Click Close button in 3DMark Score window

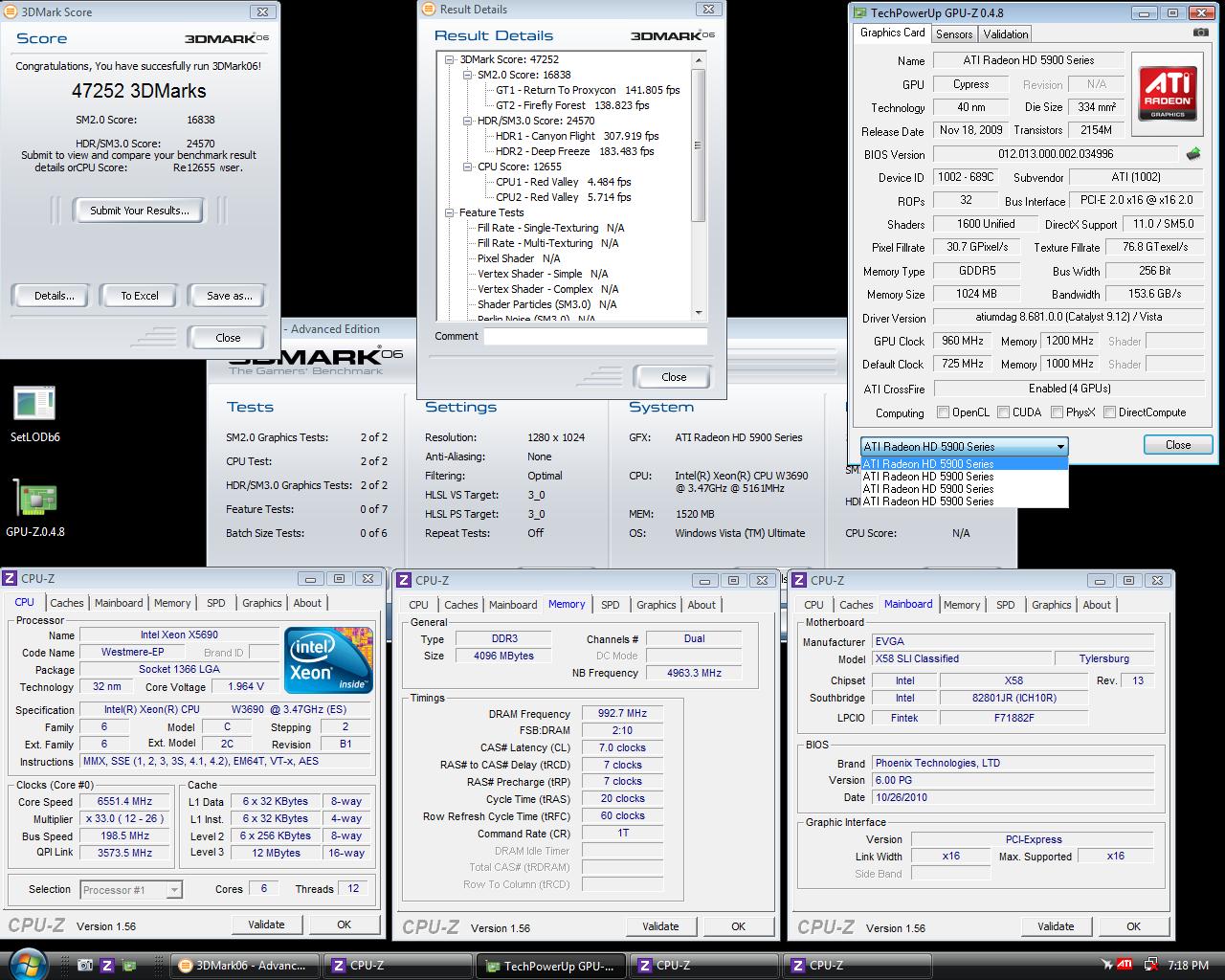[228, 338]
